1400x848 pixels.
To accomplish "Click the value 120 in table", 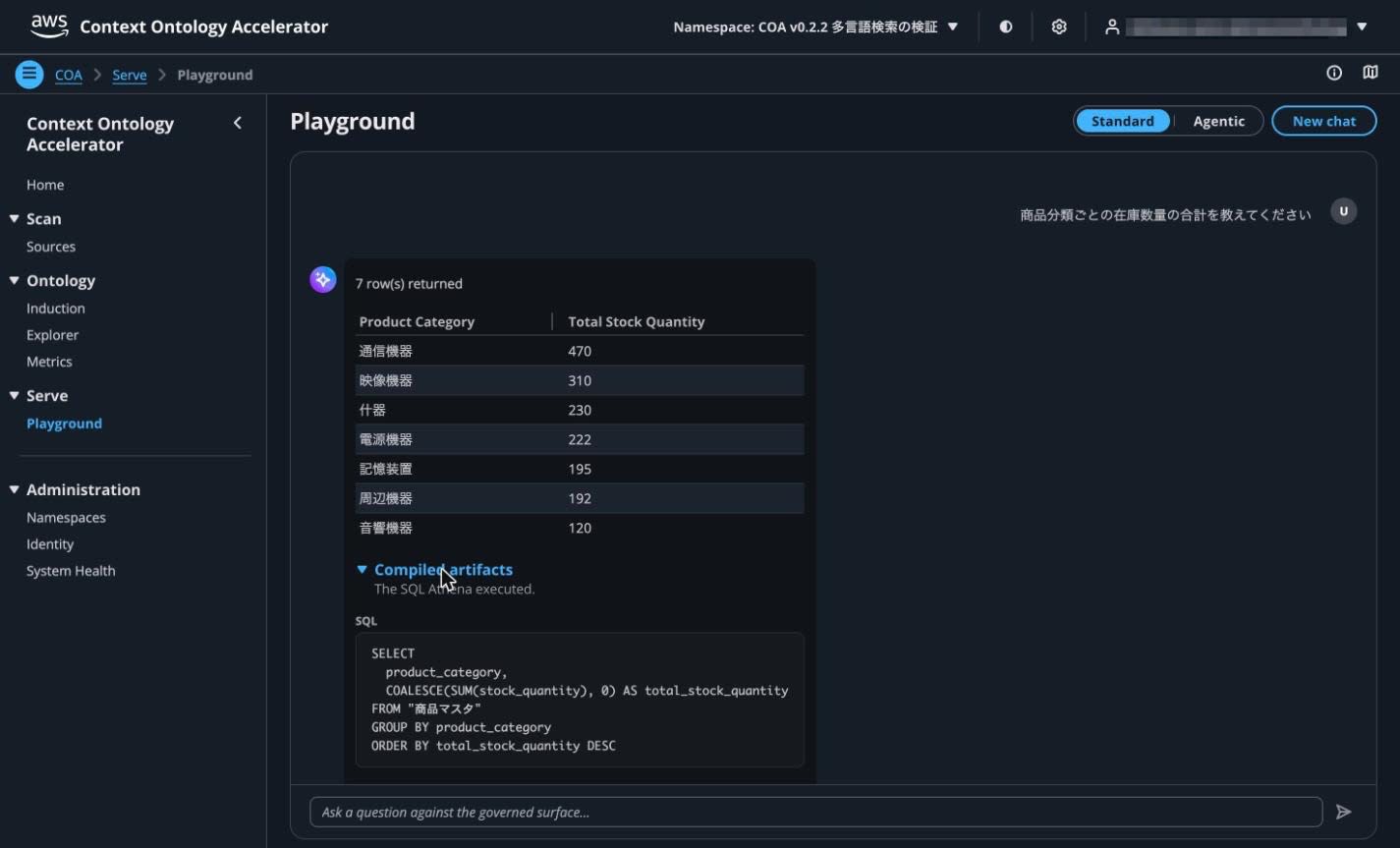I will (x=580, y=528).
